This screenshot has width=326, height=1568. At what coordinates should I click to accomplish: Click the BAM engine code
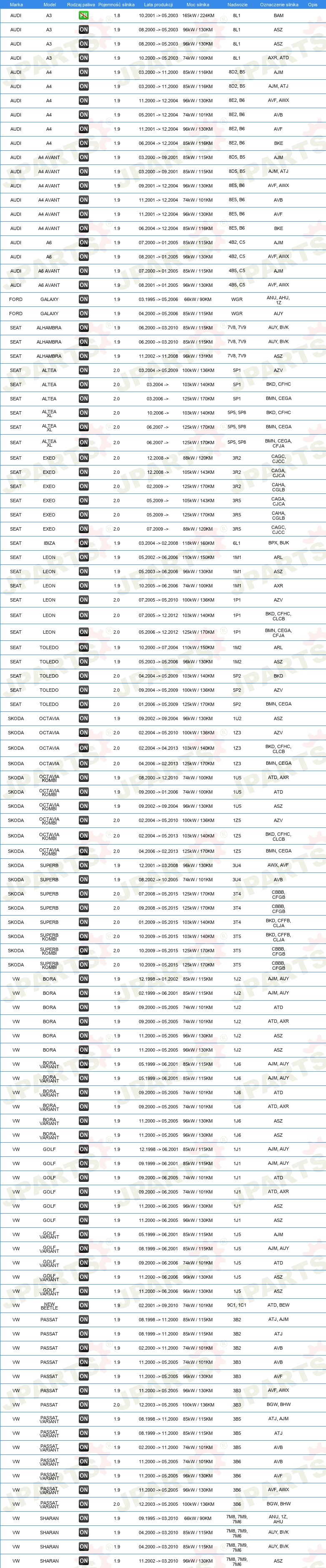(x=278, y=16)
